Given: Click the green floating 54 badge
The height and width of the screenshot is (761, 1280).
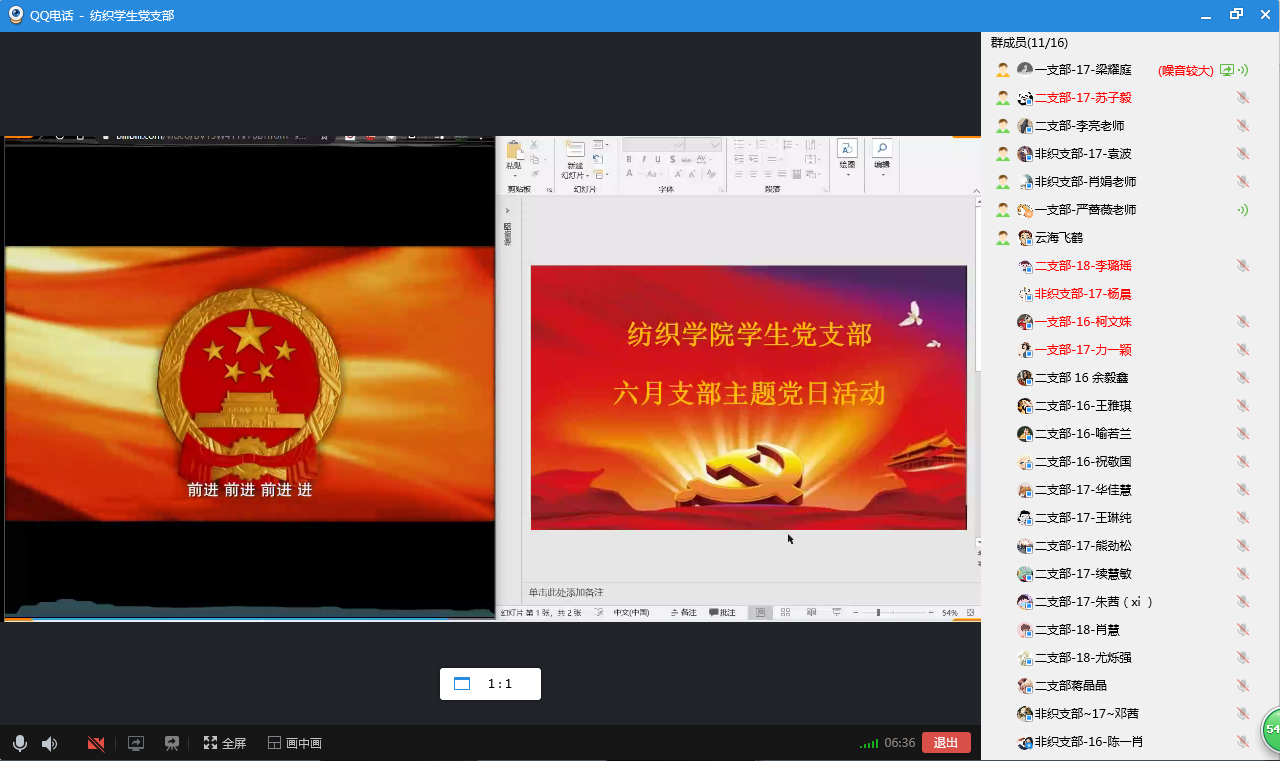Looking at the screenshot, I should (1272, 729).
